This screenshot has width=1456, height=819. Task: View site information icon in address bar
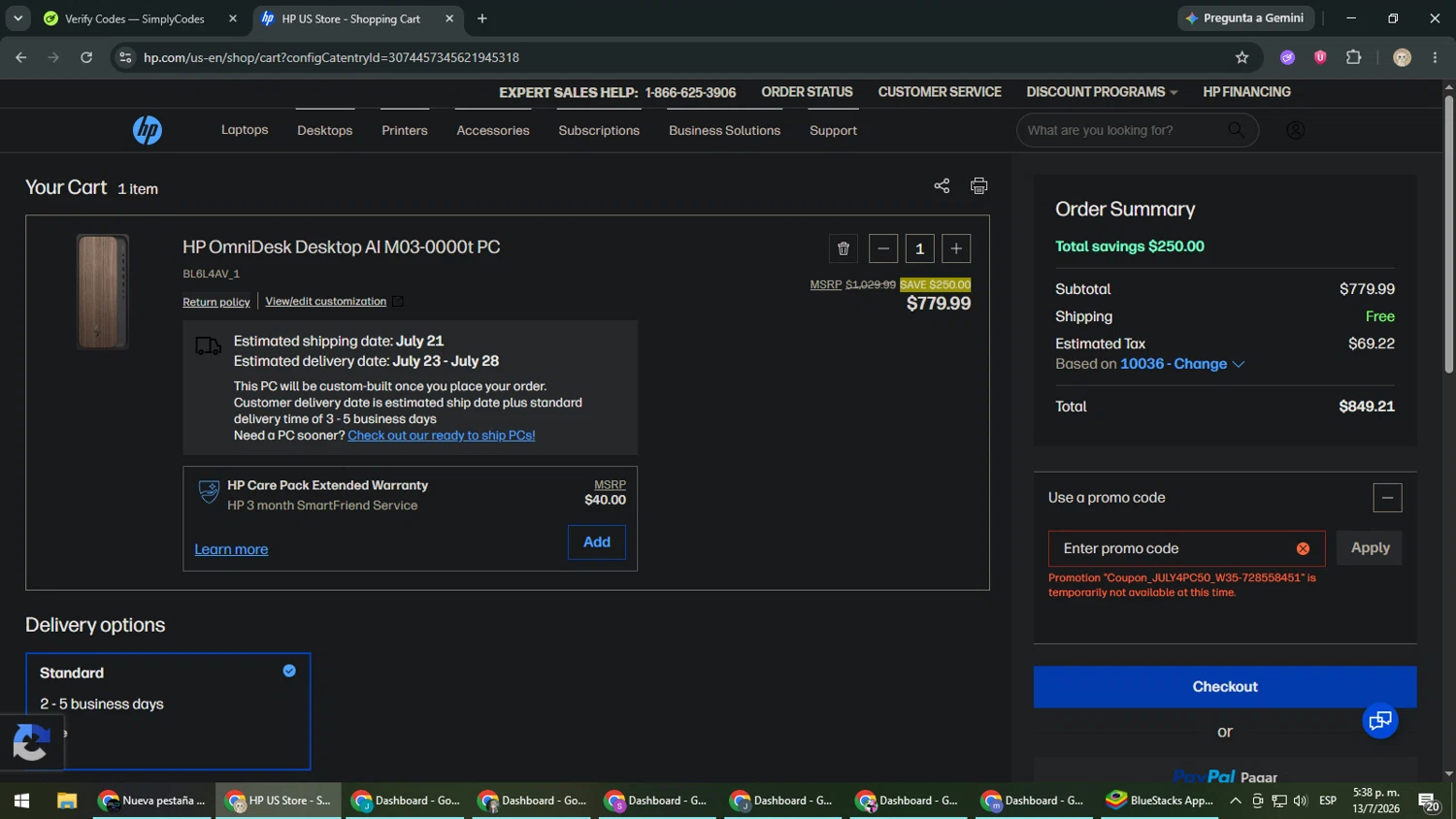pyautogui.click(x=125, y=57)
